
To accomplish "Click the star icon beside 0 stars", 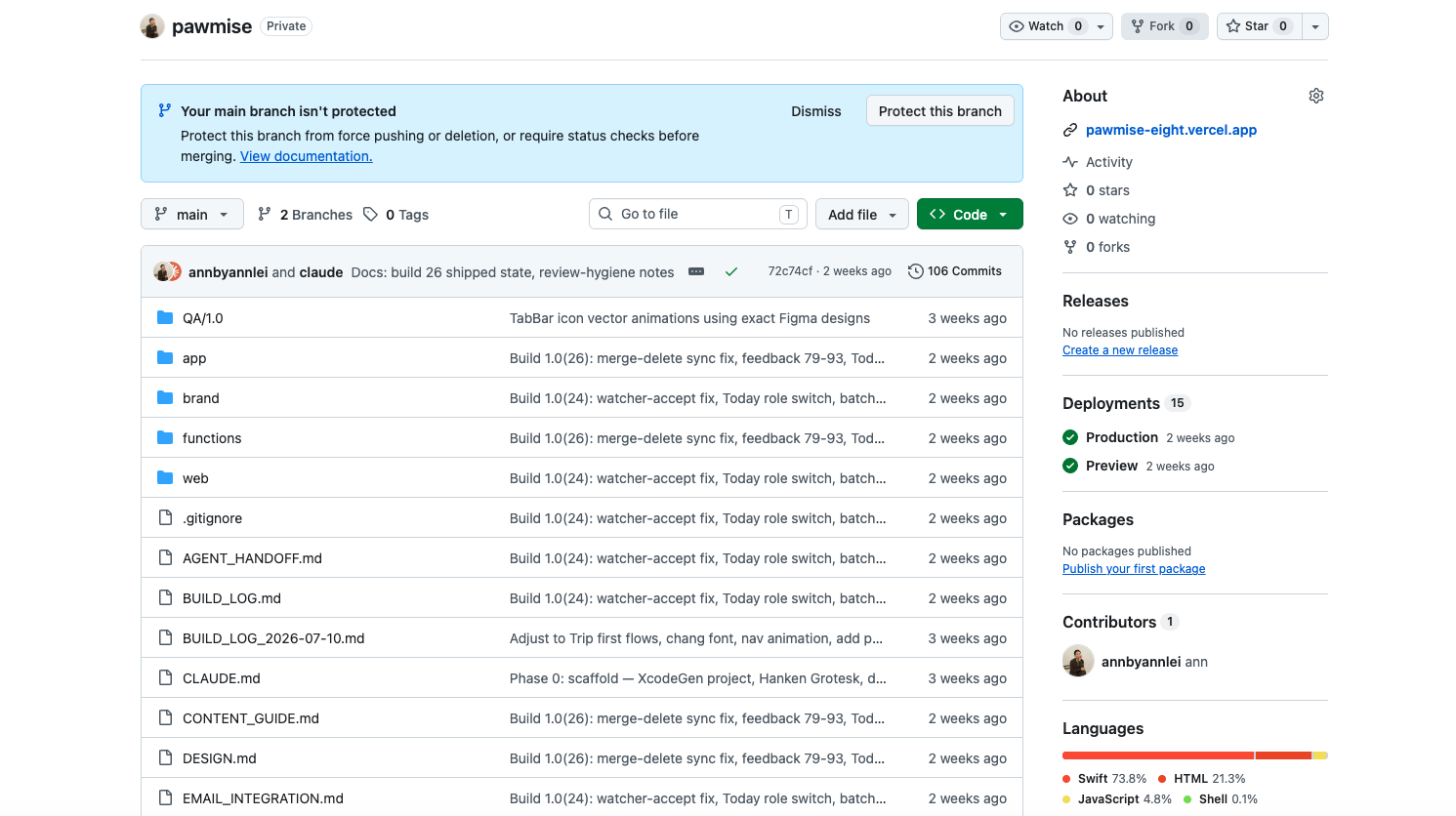I will pos(1070,190).
